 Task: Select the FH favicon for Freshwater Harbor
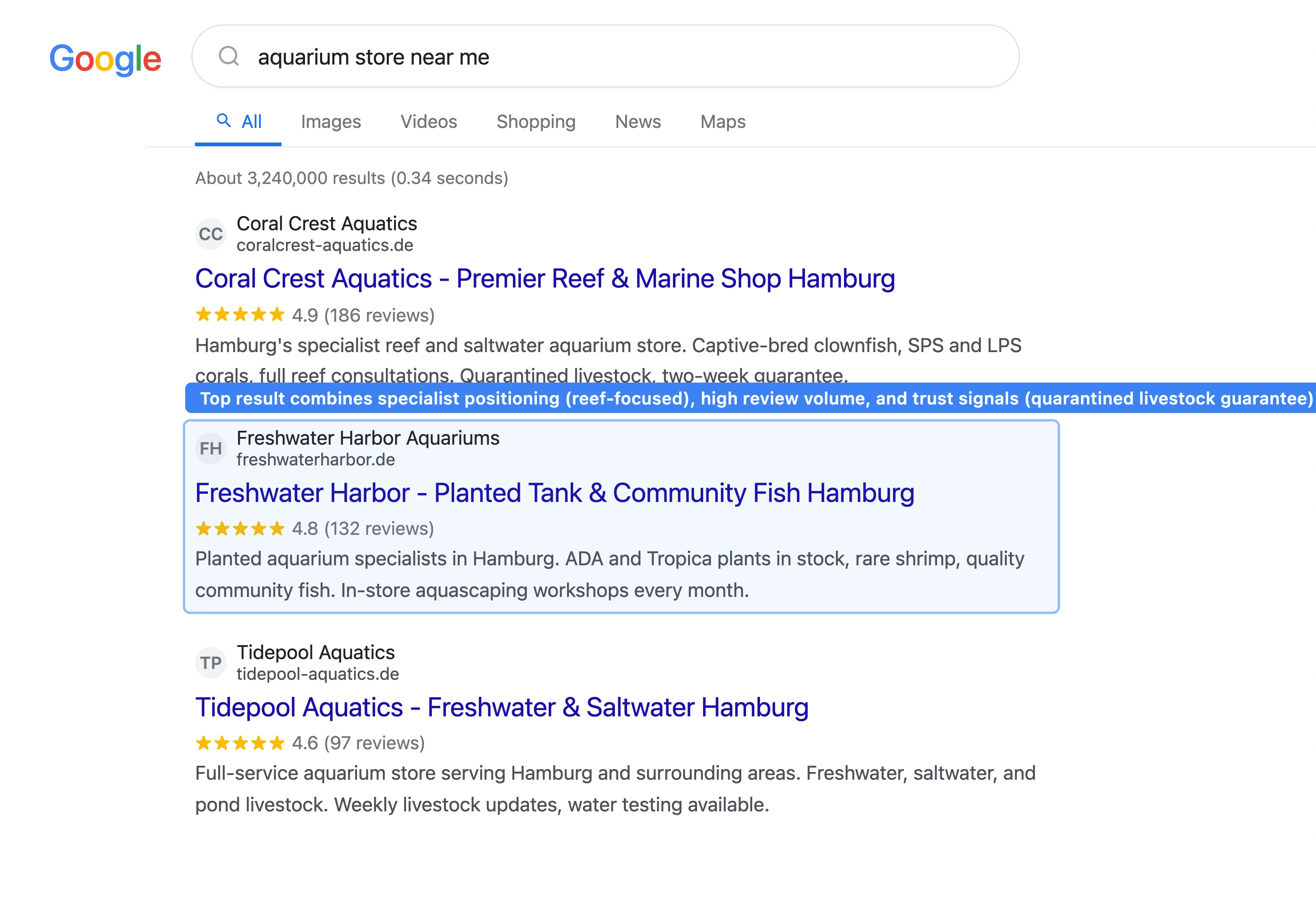(211, 448)
